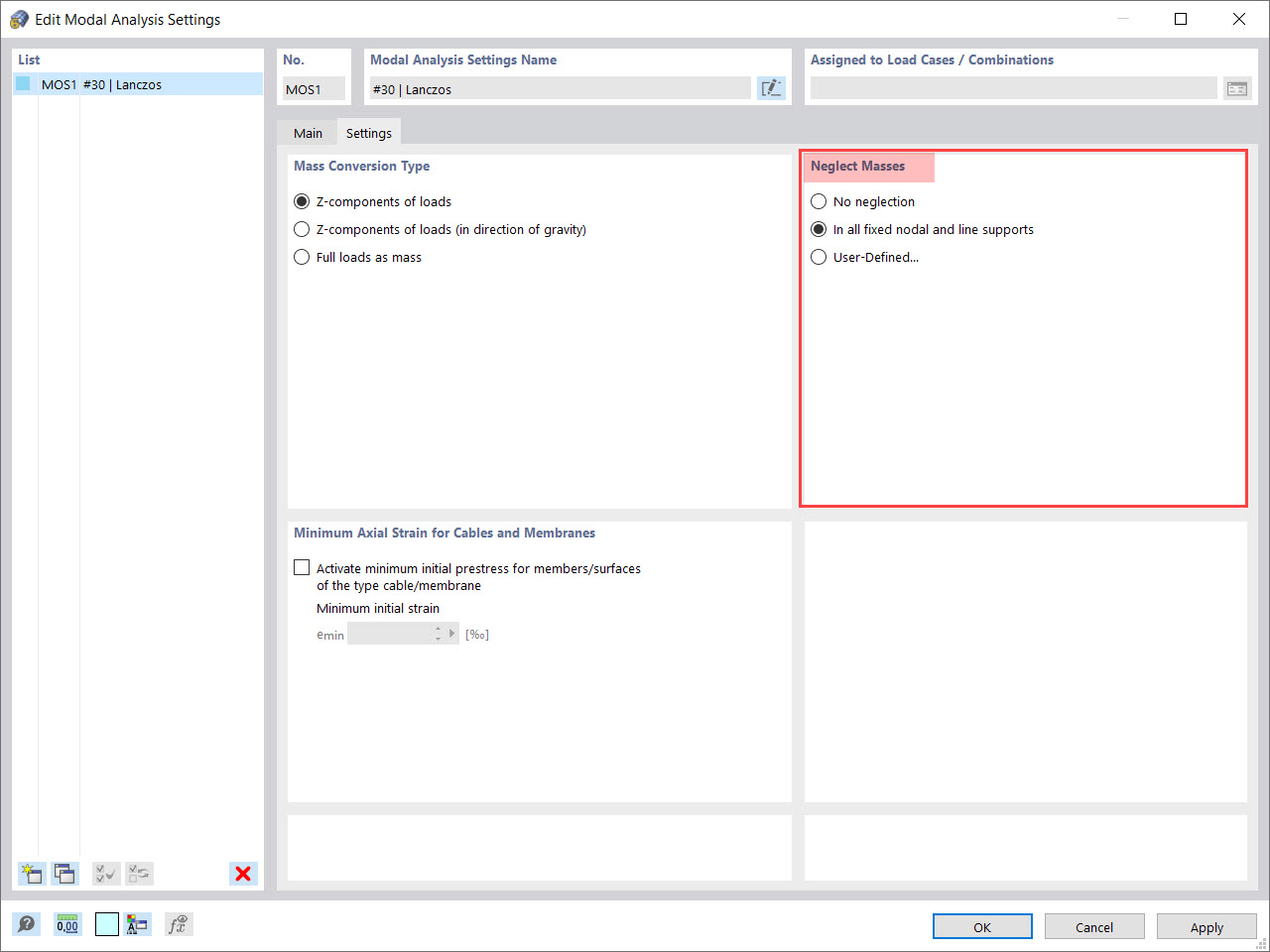1270x952 pixels.
Task: Click the select all checkmarks icon
Action: pyautogui.click(x=106, y=874)
